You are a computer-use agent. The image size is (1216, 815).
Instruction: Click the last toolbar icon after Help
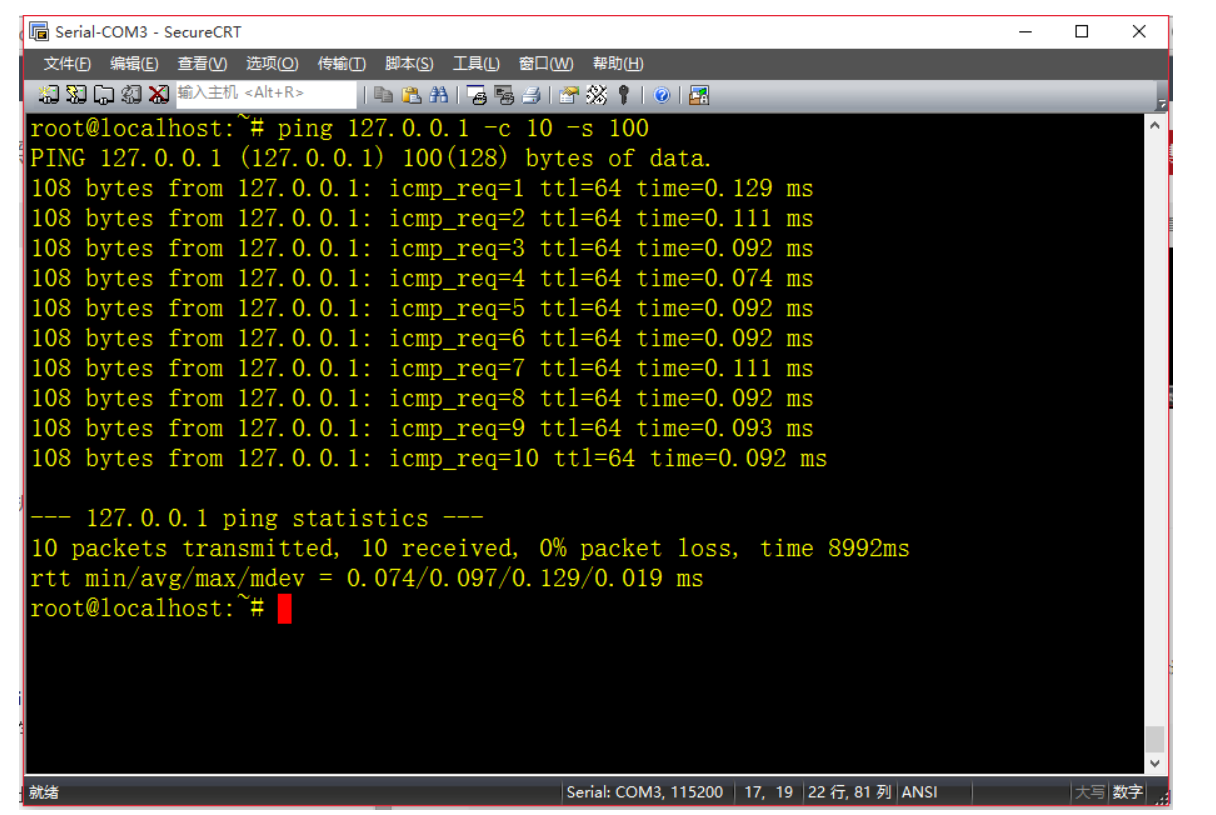(699, 95)
